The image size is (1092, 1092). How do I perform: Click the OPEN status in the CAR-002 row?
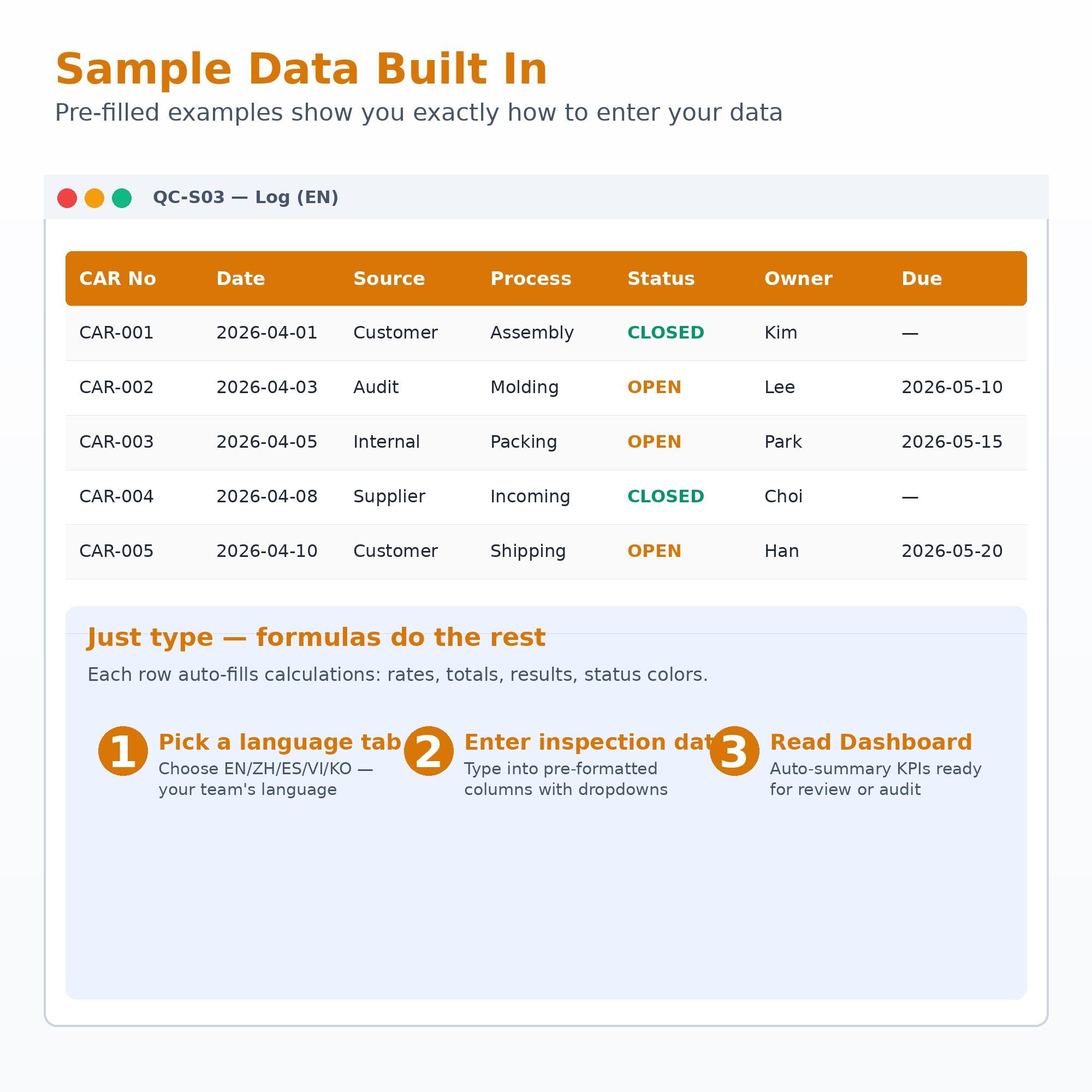coord(655,387)
